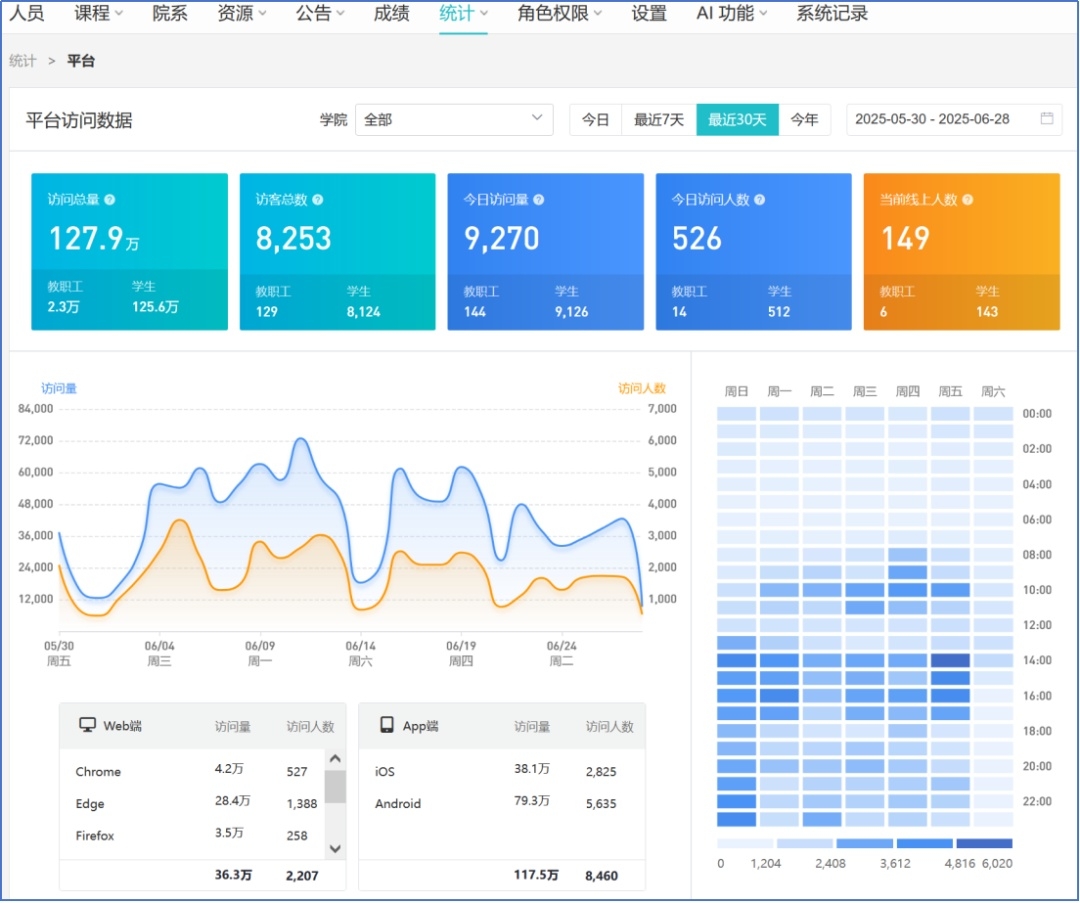Open the 学院 dropdown showing 全部
This screenshot has width=1080, height=903.
454,120
